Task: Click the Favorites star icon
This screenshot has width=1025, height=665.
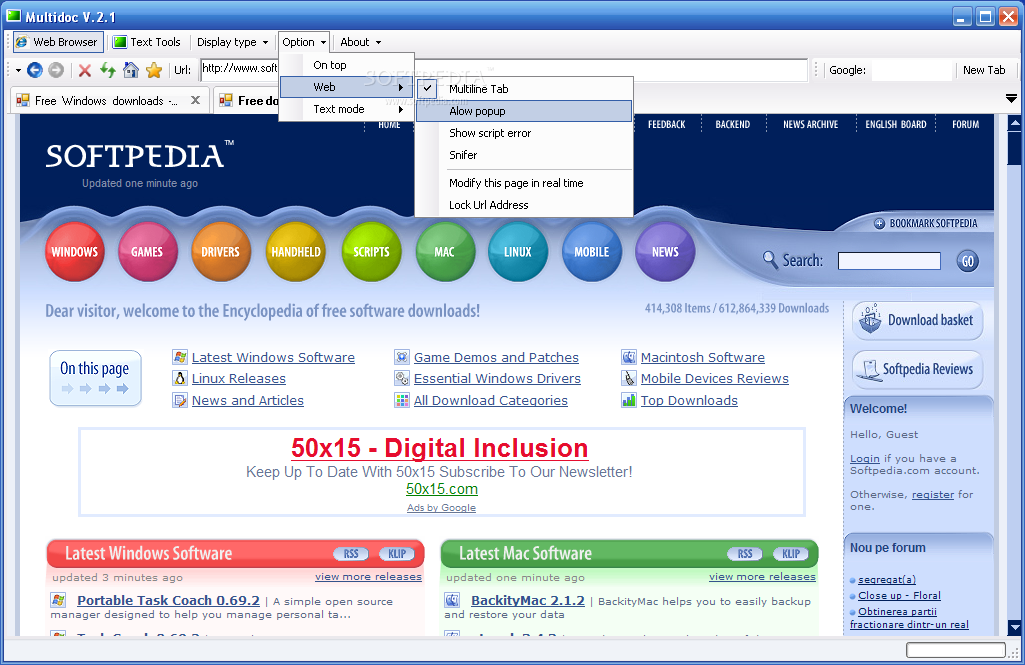Action: click(x=154, y=69)
